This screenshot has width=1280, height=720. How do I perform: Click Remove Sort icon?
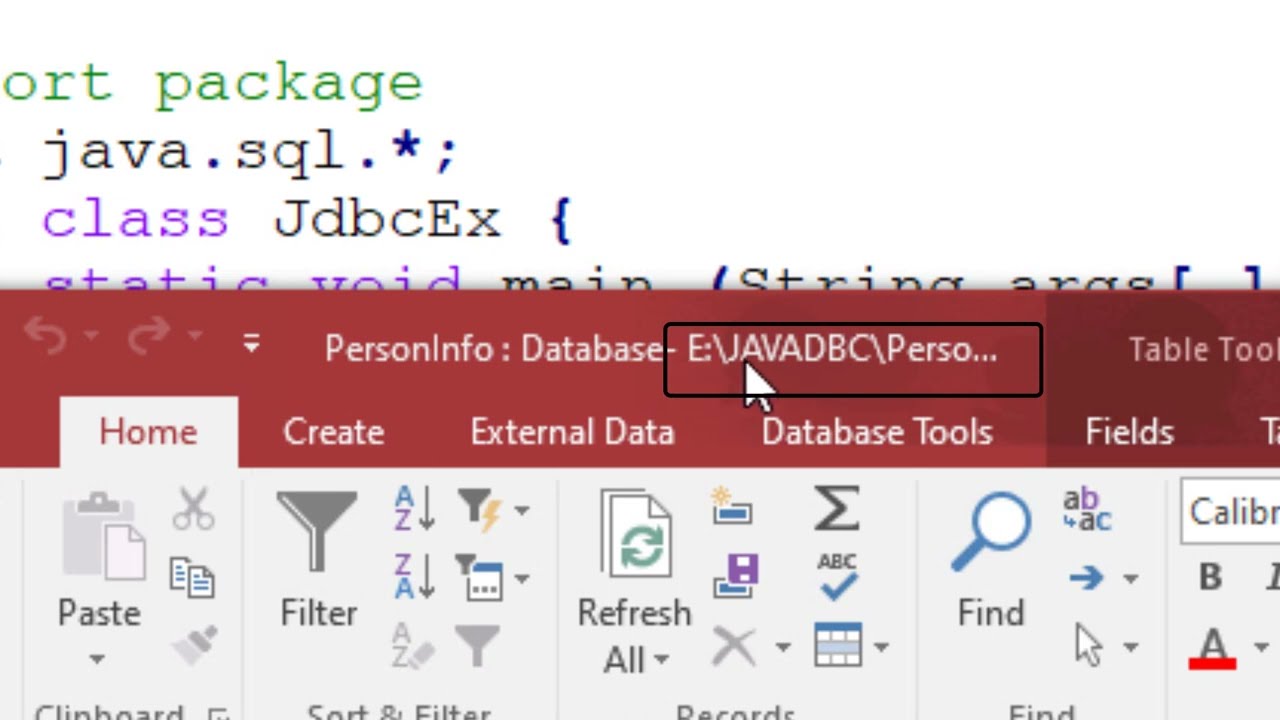coord(414,646)
